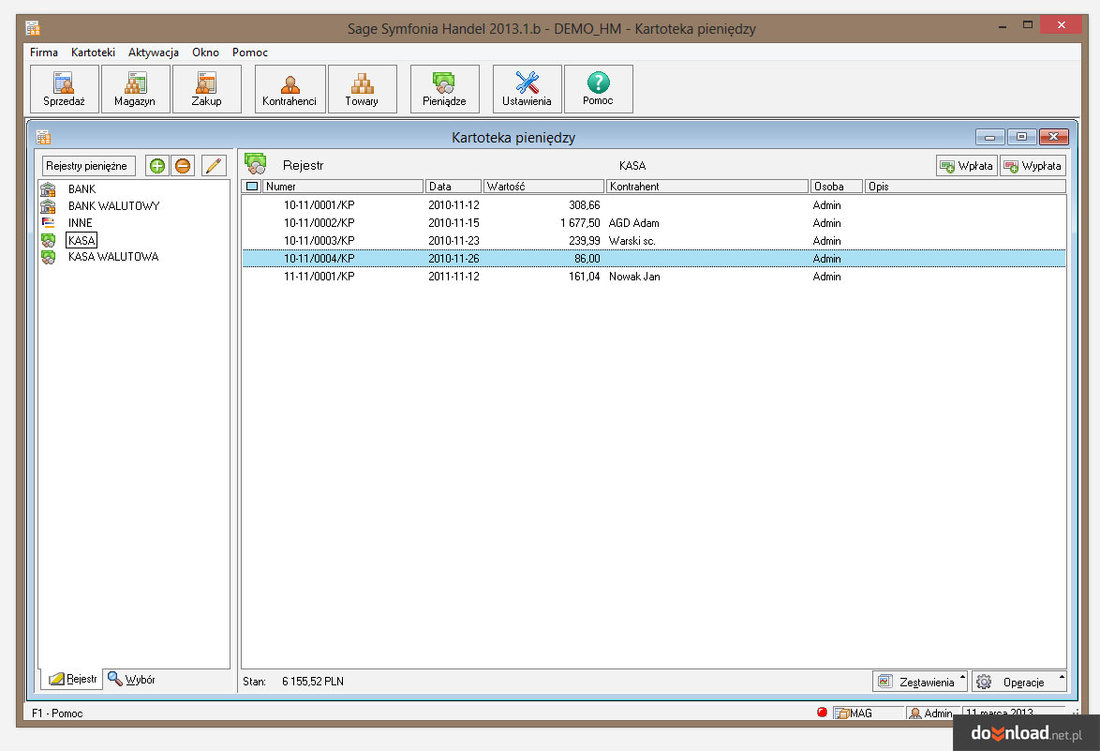Select the KASA register in tree
Viewport: 1100px width, 751px height.
point(81,241)
